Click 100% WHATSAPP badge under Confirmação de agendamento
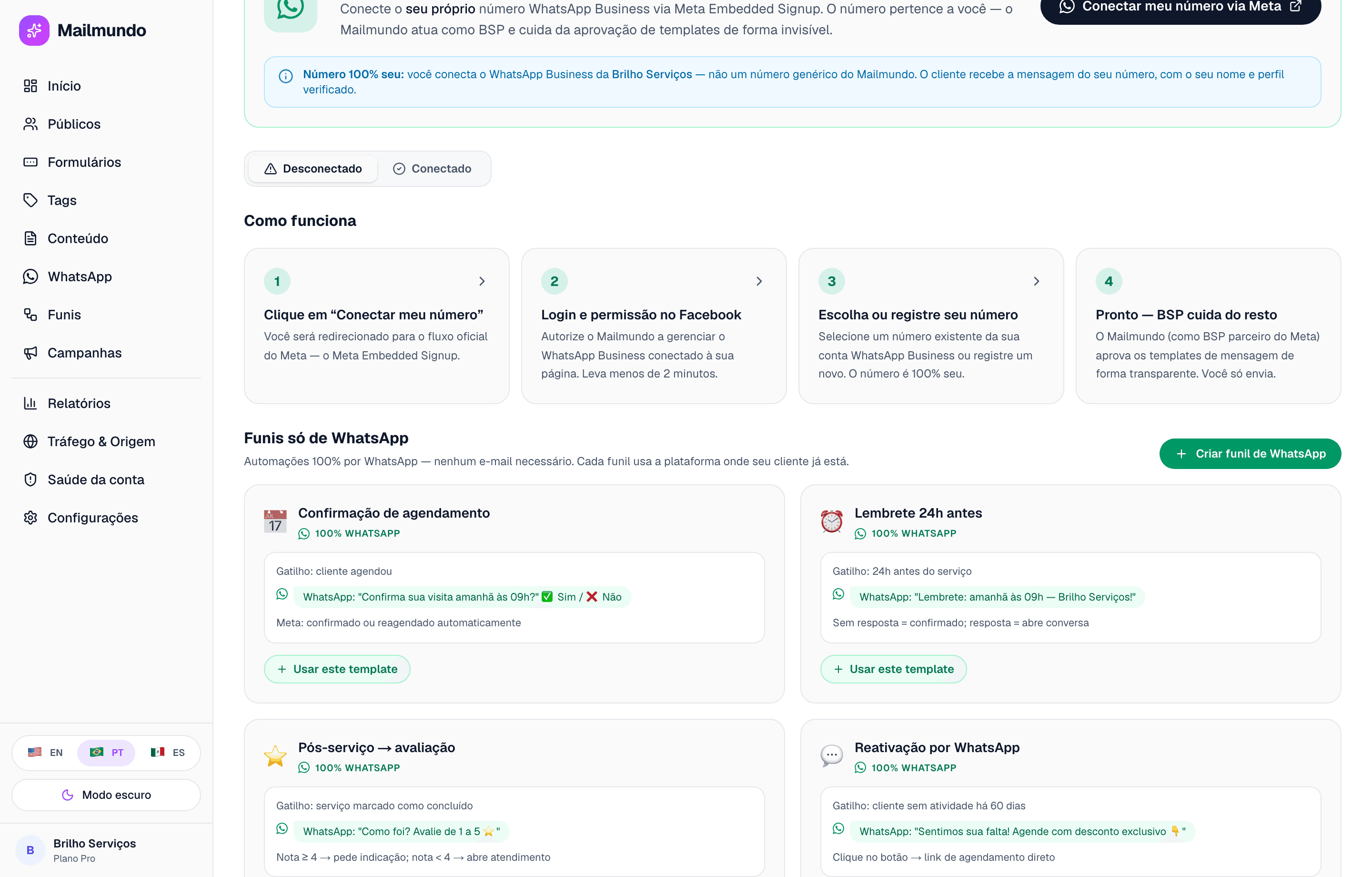The height and width of the screenshot is (877, 1372). (349, 534)
